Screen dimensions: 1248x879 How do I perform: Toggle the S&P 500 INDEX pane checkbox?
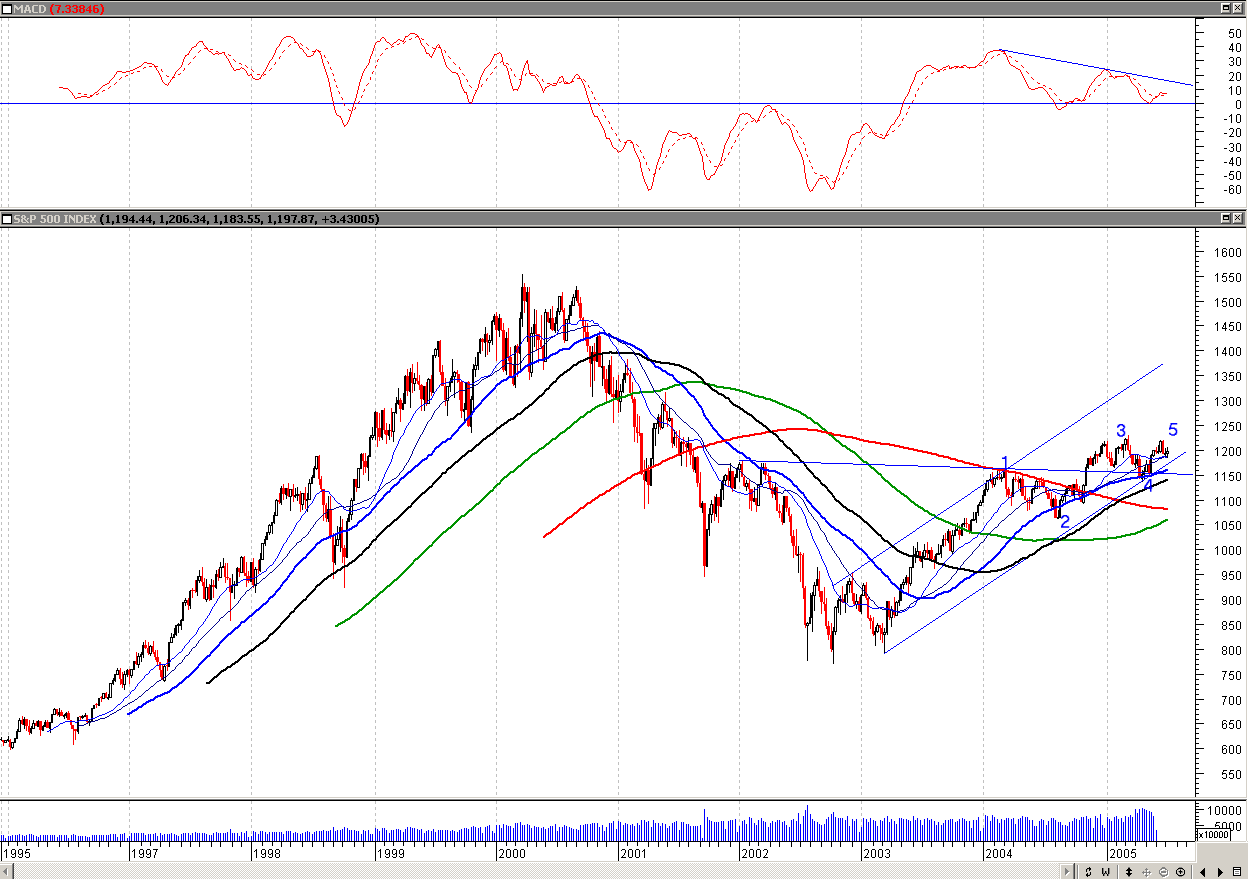tap(9, 218)
